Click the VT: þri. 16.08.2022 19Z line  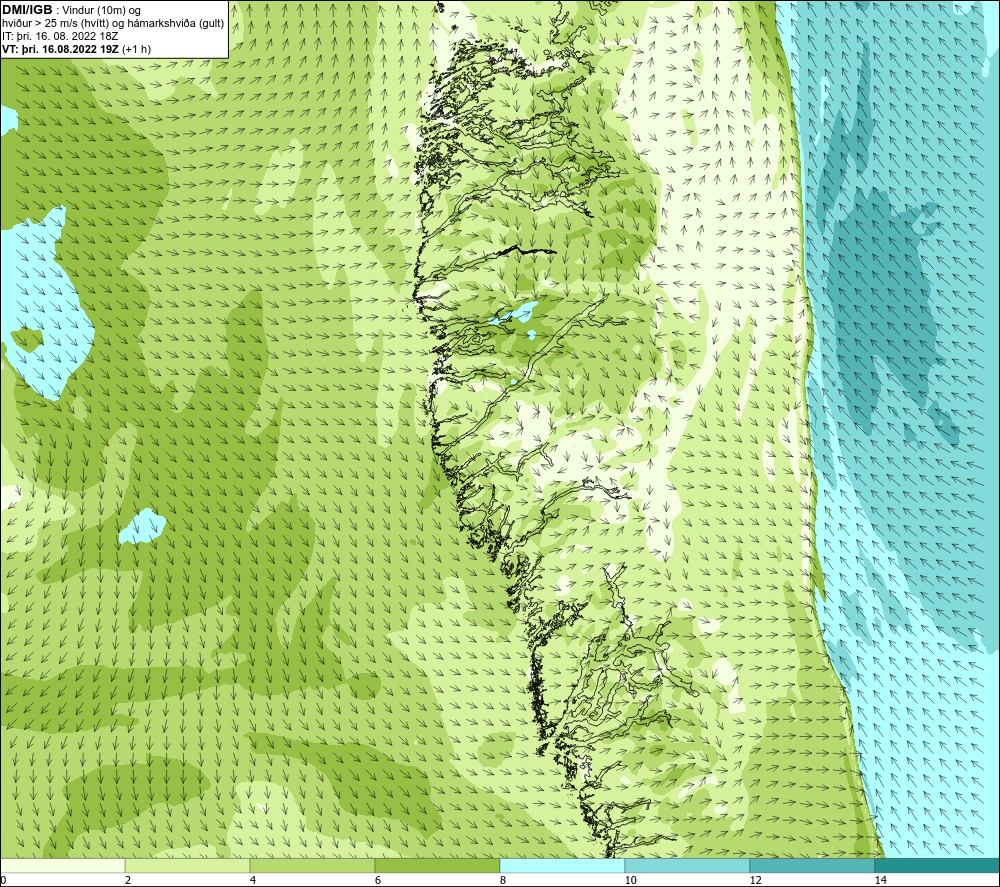click(77, 49)
